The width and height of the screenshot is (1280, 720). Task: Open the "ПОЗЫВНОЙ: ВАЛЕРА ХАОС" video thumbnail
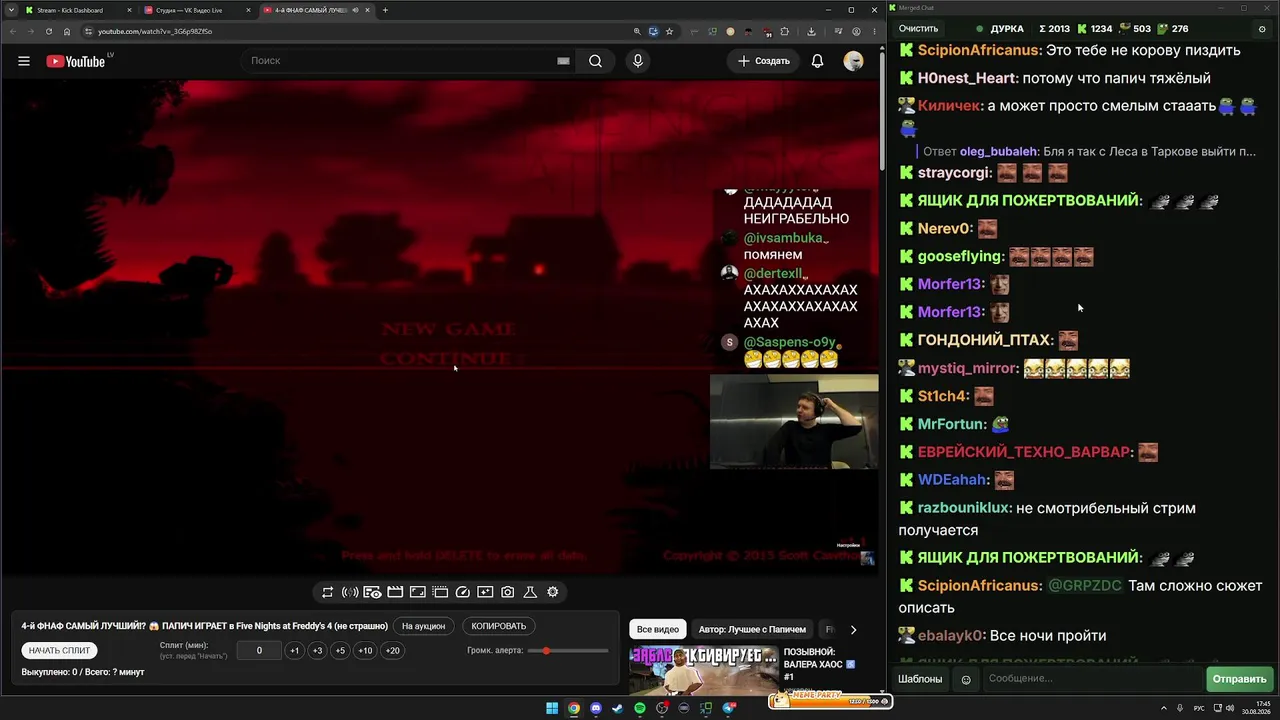(704, 670)
